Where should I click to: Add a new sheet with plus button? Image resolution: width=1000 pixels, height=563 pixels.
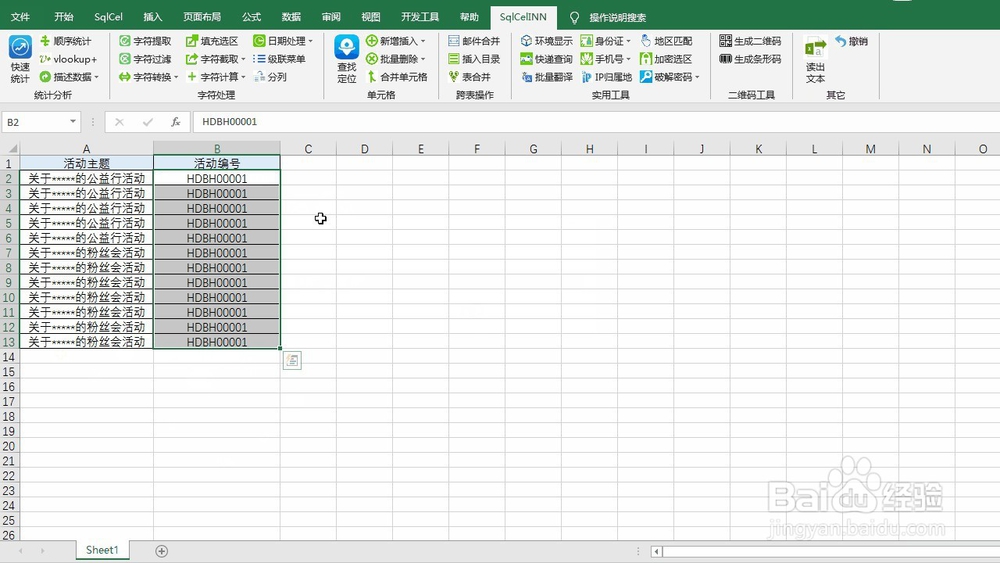click(161, 551)
